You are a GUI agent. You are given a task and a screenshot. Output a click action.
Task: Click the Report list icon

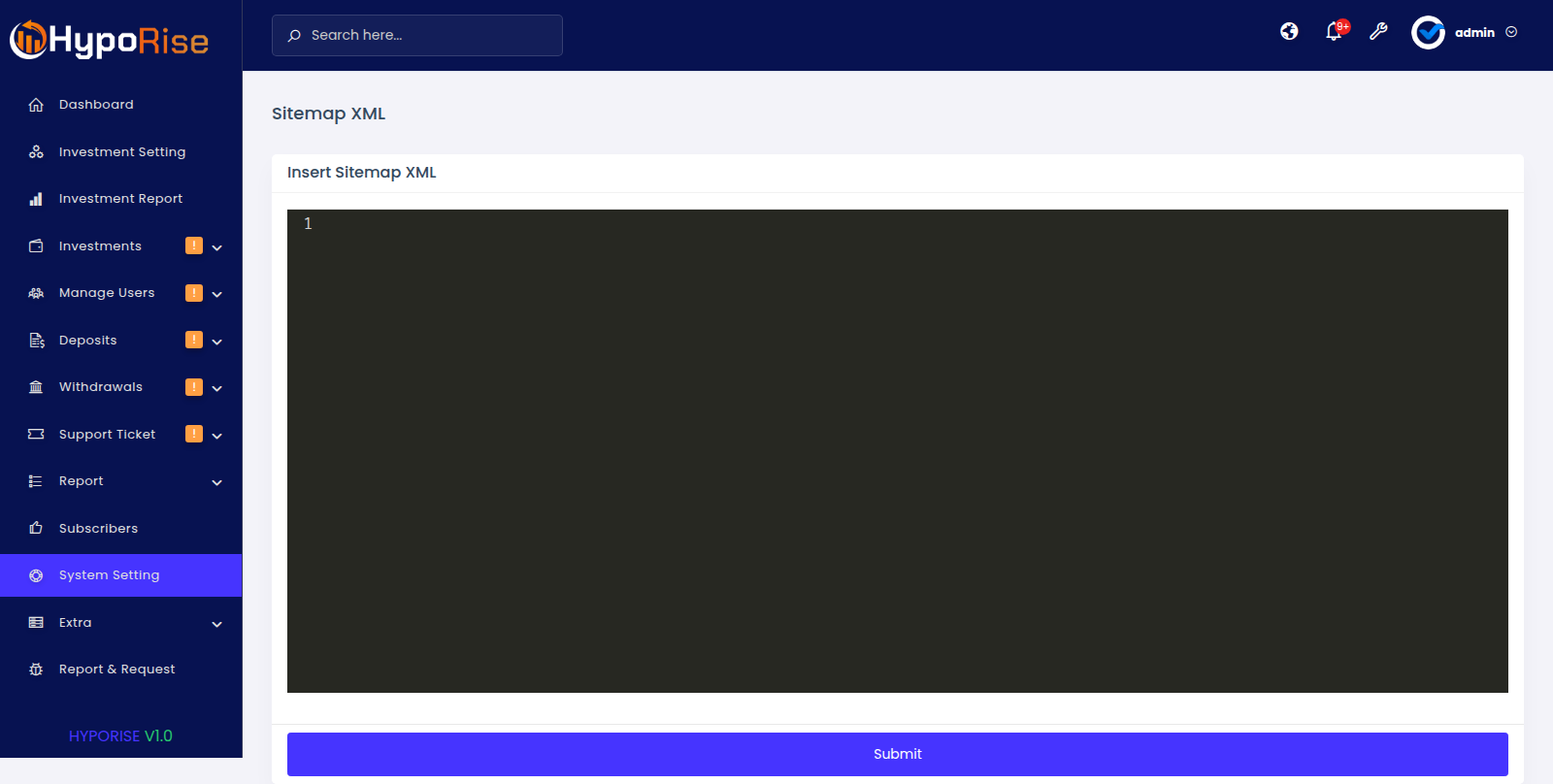36,481
